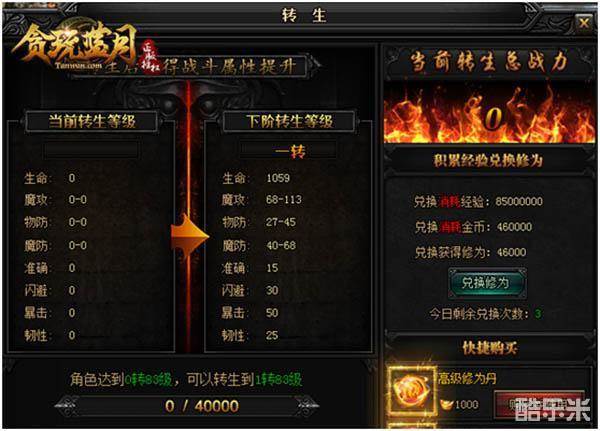Click the orange arrow between rebirth levels

tap(190, 236)
